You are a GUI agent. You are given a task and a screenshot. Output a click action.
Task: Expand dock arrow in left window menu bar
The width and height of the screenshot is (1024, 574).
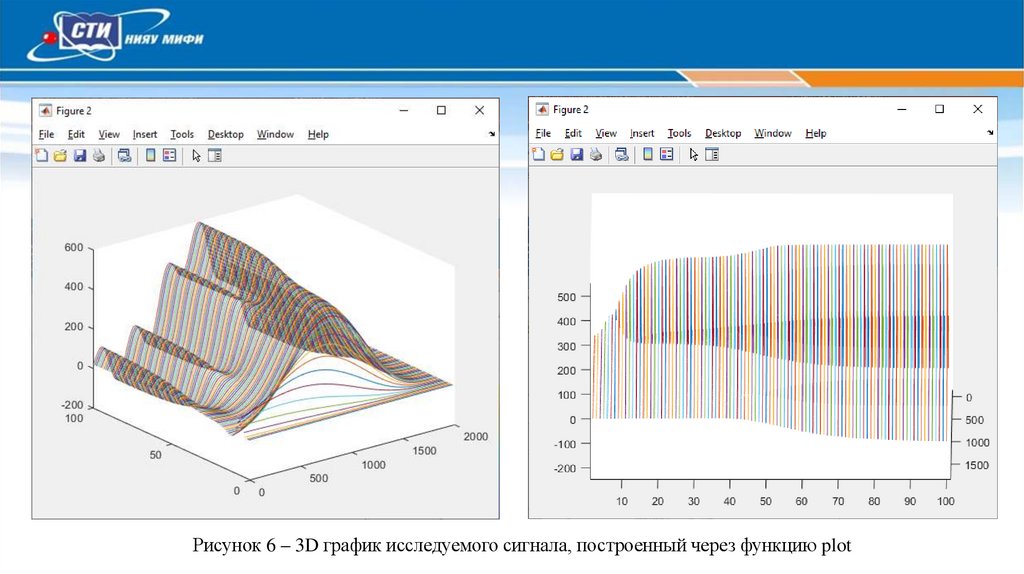coord(491,135)
